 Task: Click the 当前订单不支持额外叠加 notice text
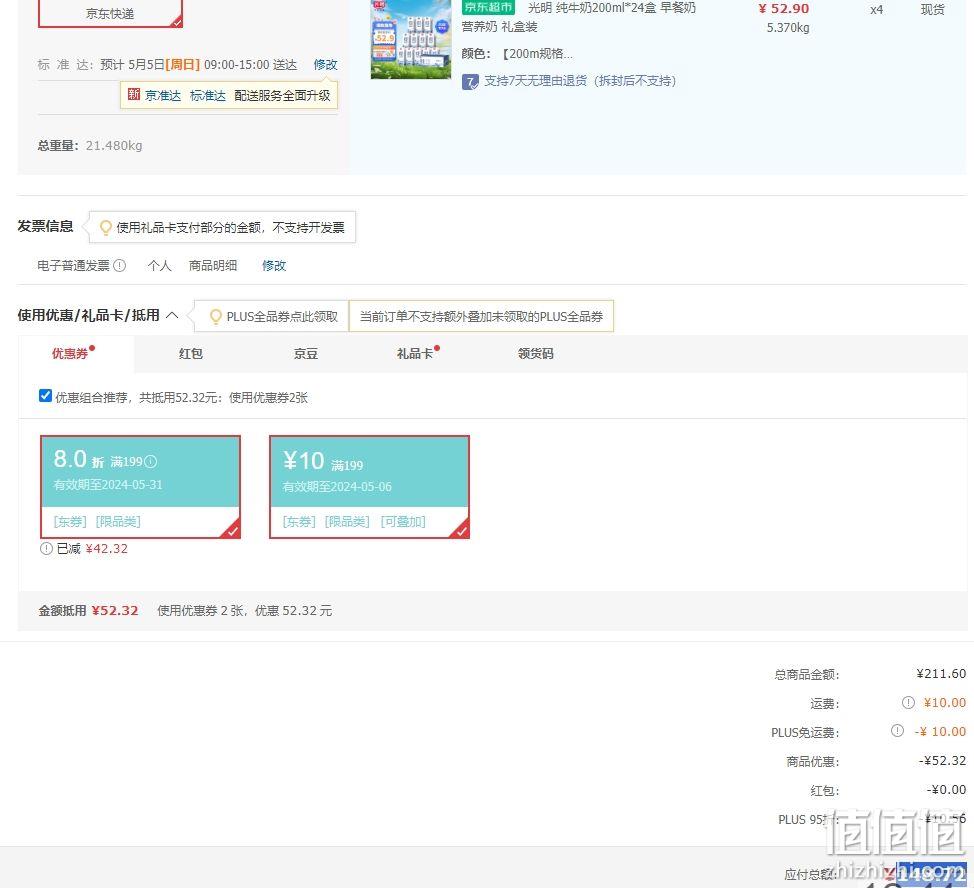pyautogui.click(x=481, y=317)
